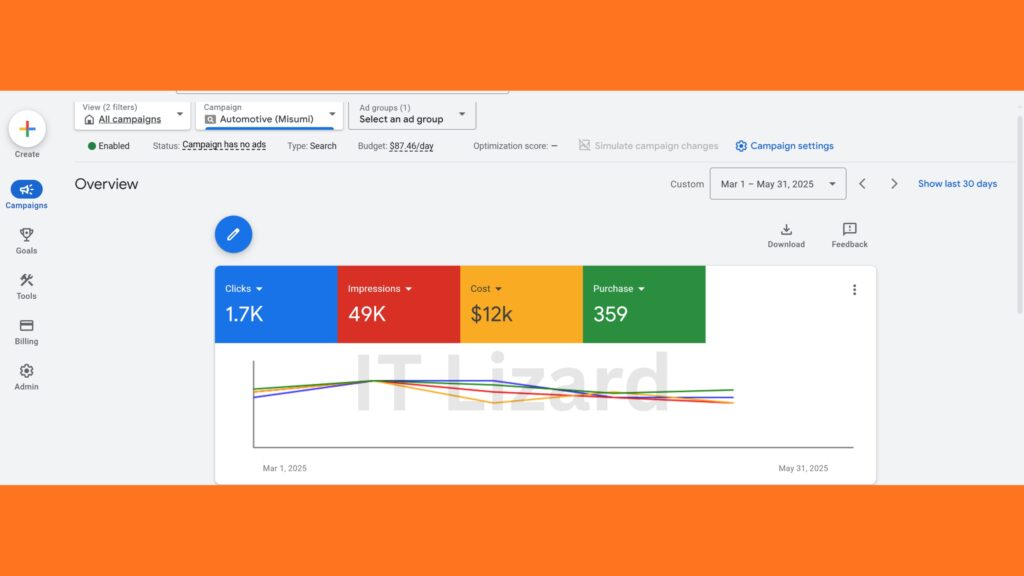The width and height of the screenshot is (1024, 576).
Task: Click the Simulate campaign changes icon
Action: (x=583, y=145)
